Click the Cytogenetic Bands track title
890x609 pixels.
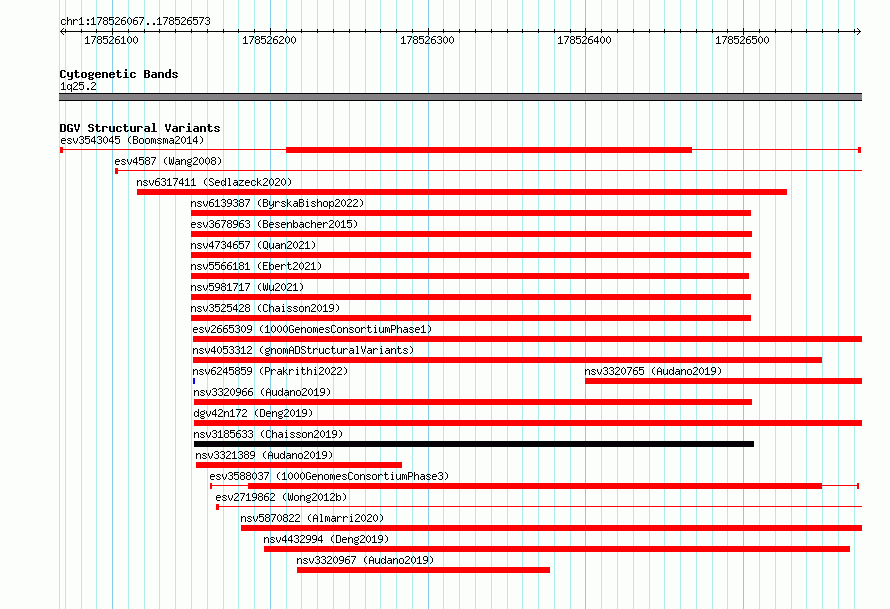pyautogui.click(x=119, y=74)
